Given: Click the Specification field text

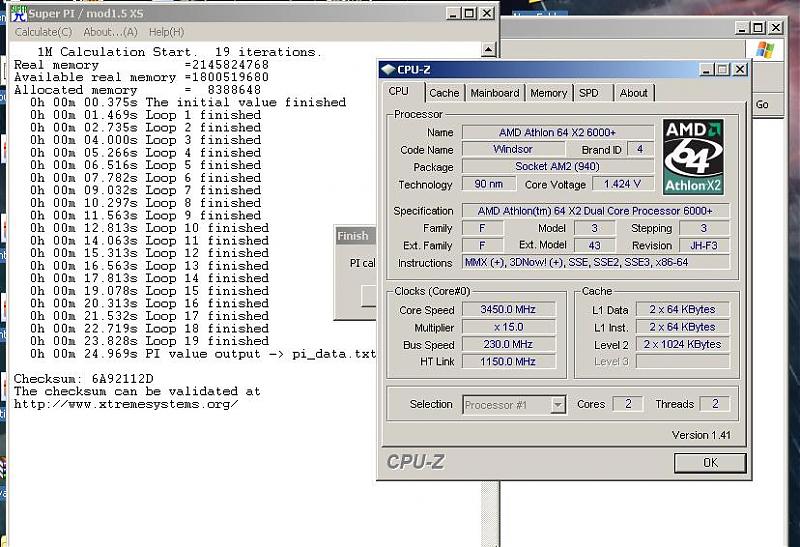Looking at the screenshot, I should point(595,211).
